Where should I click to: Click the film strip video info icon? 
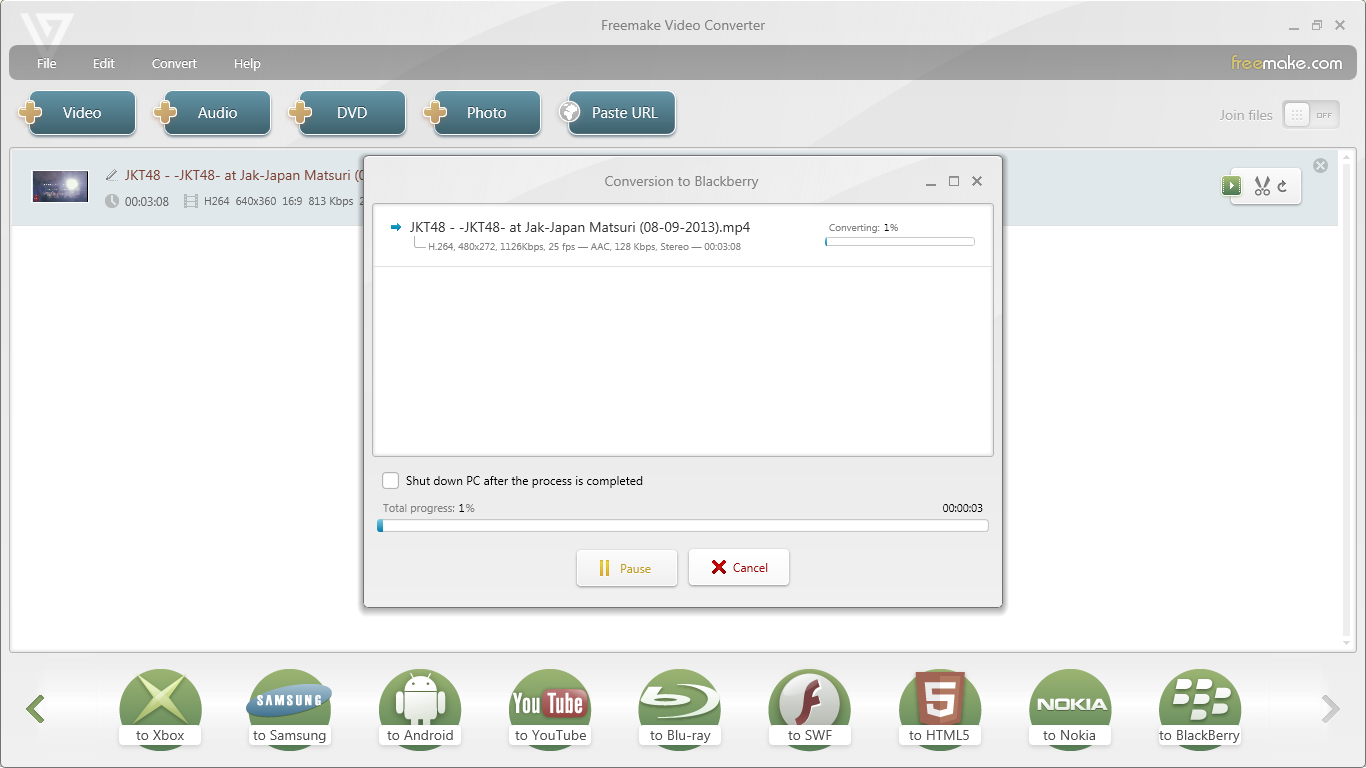[191, 201]
